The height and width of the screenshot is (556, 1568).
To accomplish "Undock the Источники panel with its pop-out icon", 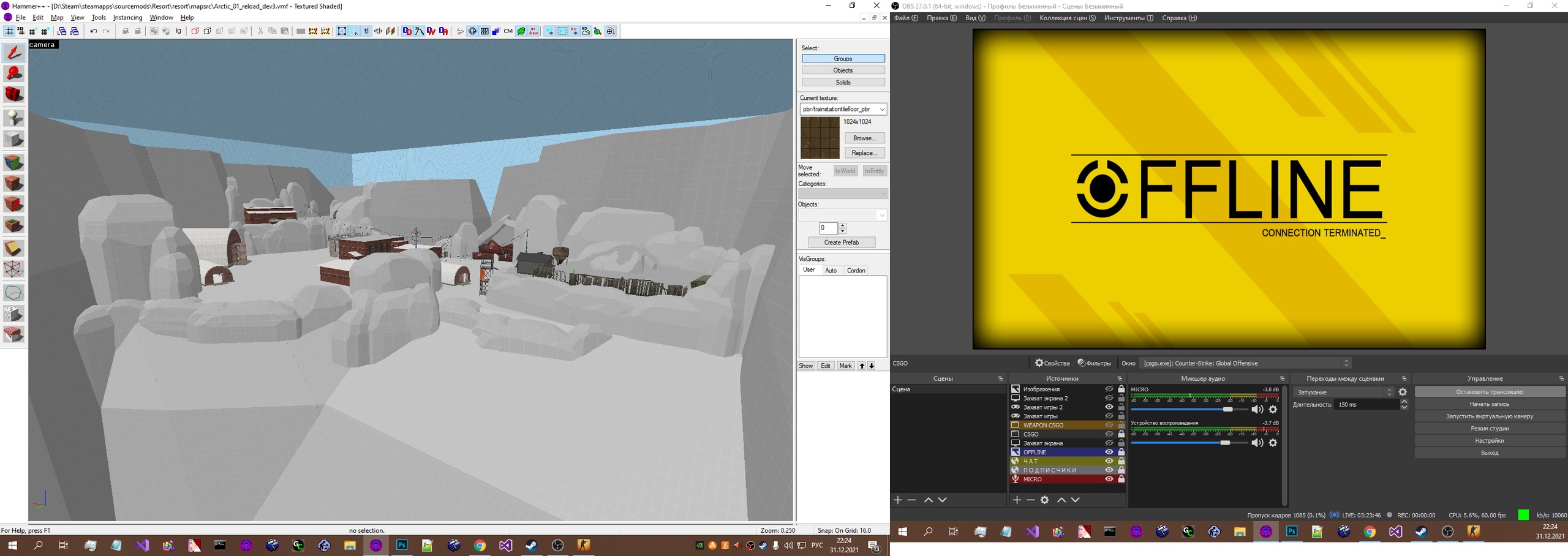I will point(1120,378).
